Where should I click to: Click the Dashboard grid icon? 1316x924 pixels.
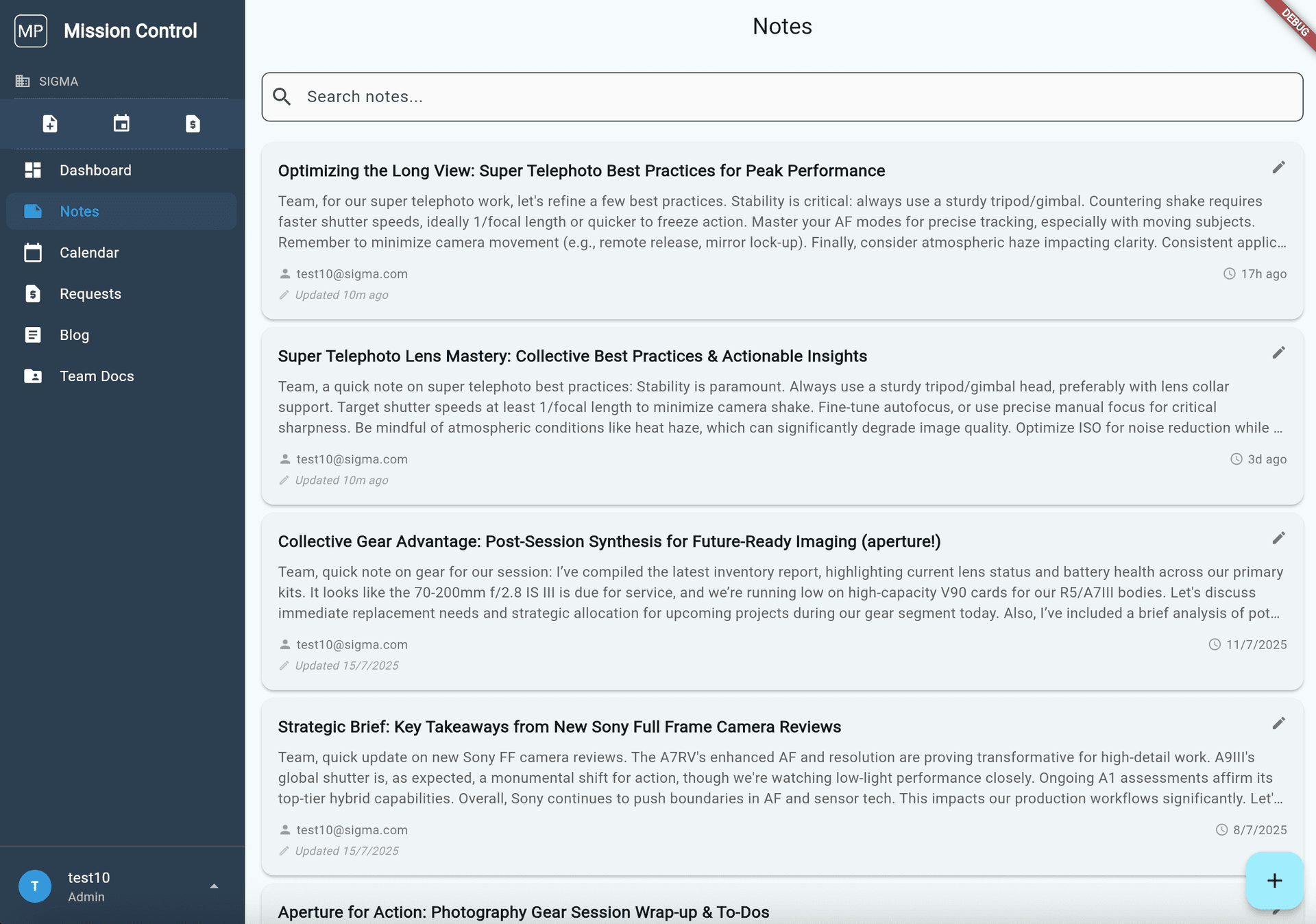coord(33,170)
